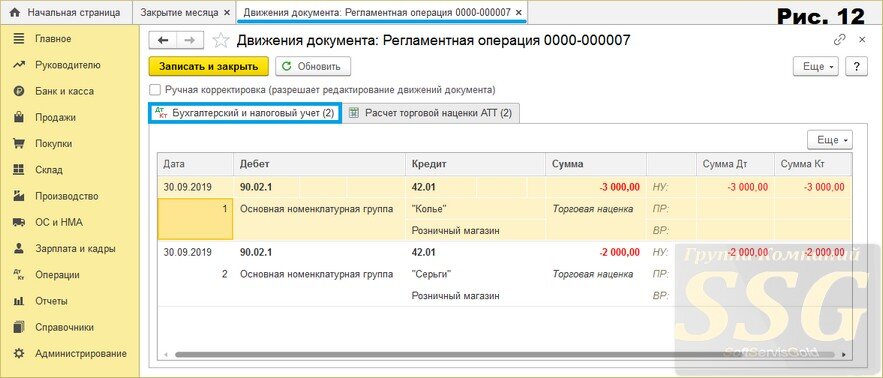Click the home icon on Начальная страница
Viewport: 883px width, 378px height.
pyautogui.click(x=16, y=12)
